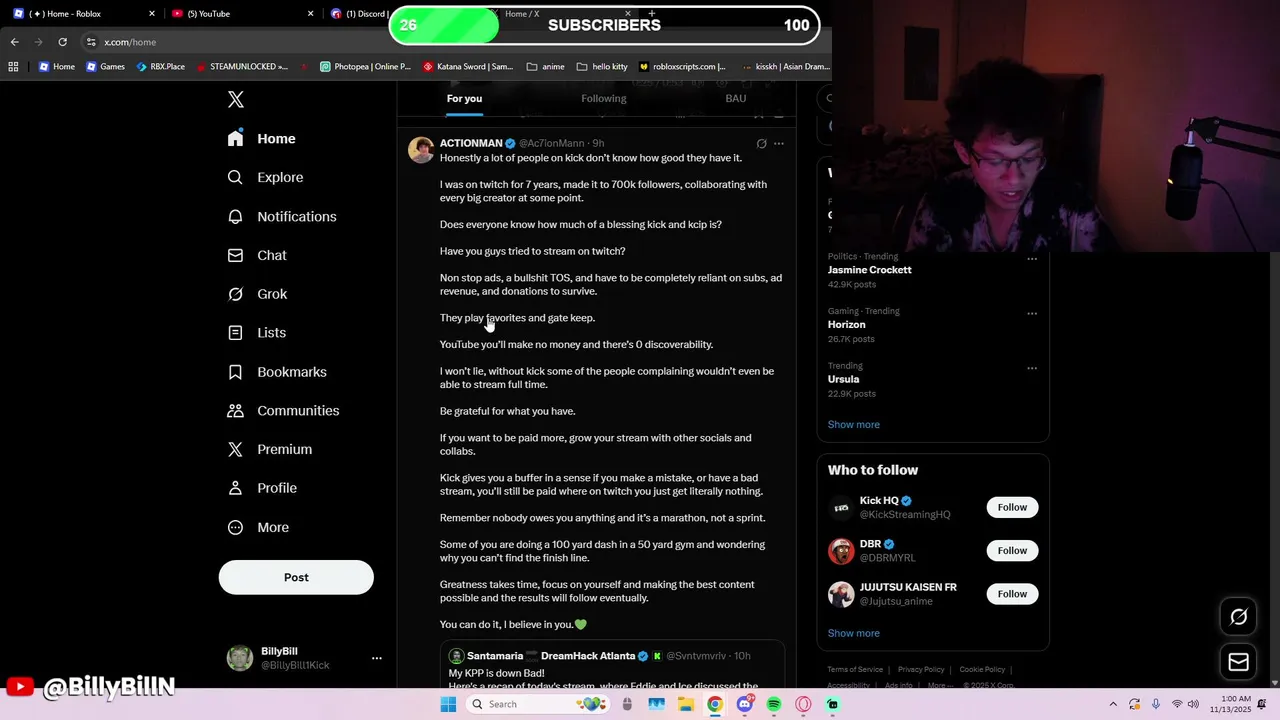Viewport: 1280px width, 720px height.
Task: Switch to the Following tab
Action: [604, 98]
